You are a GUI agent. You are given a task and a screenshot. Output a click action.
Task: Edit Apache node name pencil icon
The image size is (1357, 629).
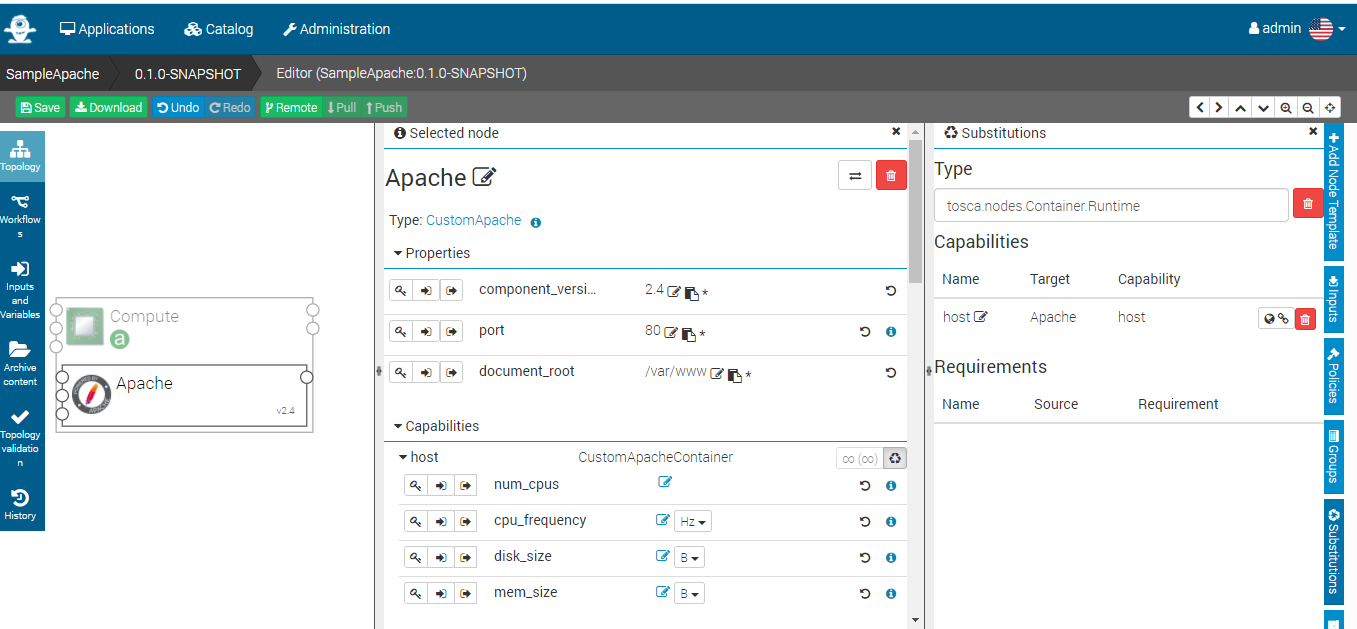pos(484,177)
